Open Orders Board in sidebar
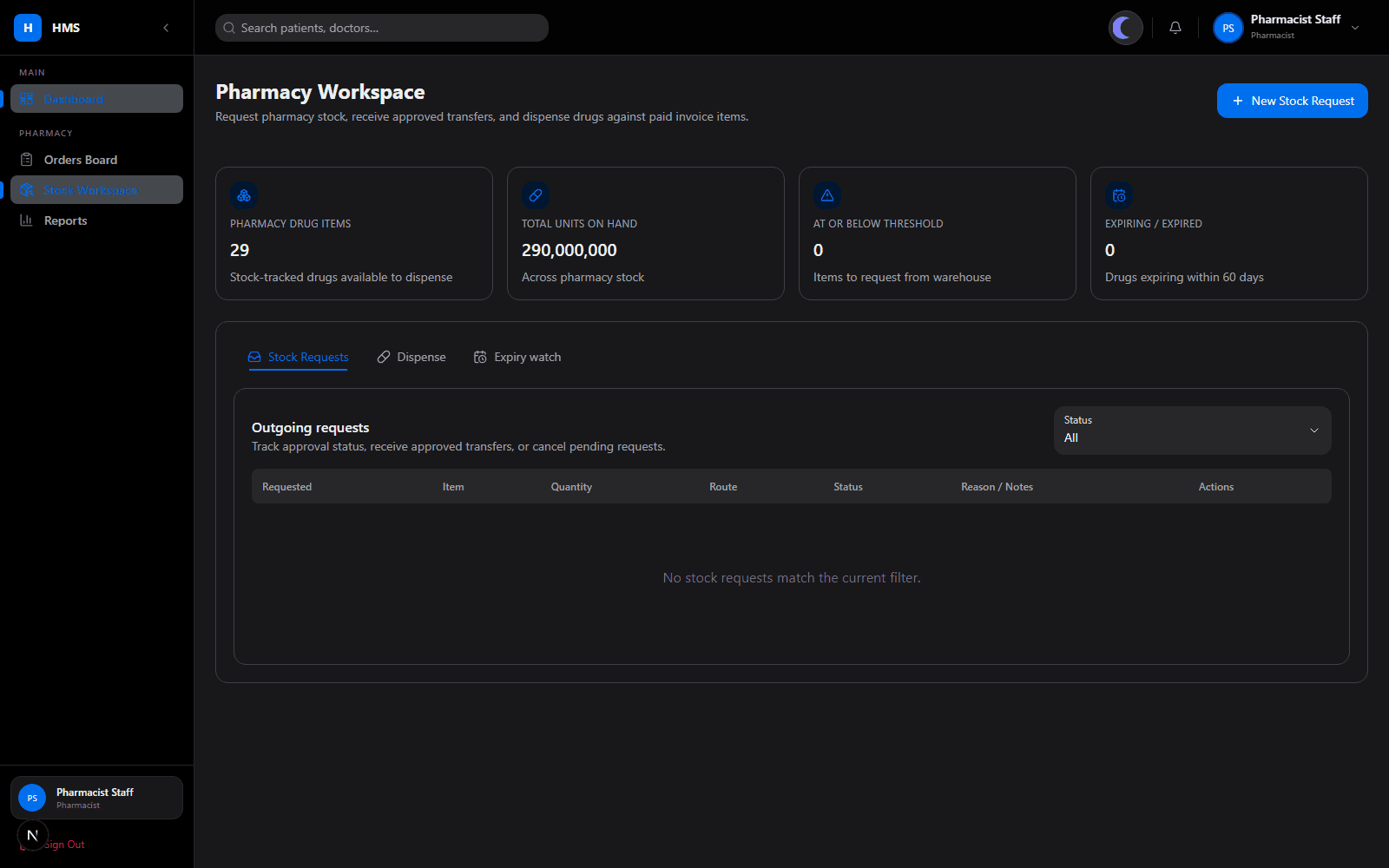The image size is (1389, 868). pyautogui.click(x=96, y=160)
